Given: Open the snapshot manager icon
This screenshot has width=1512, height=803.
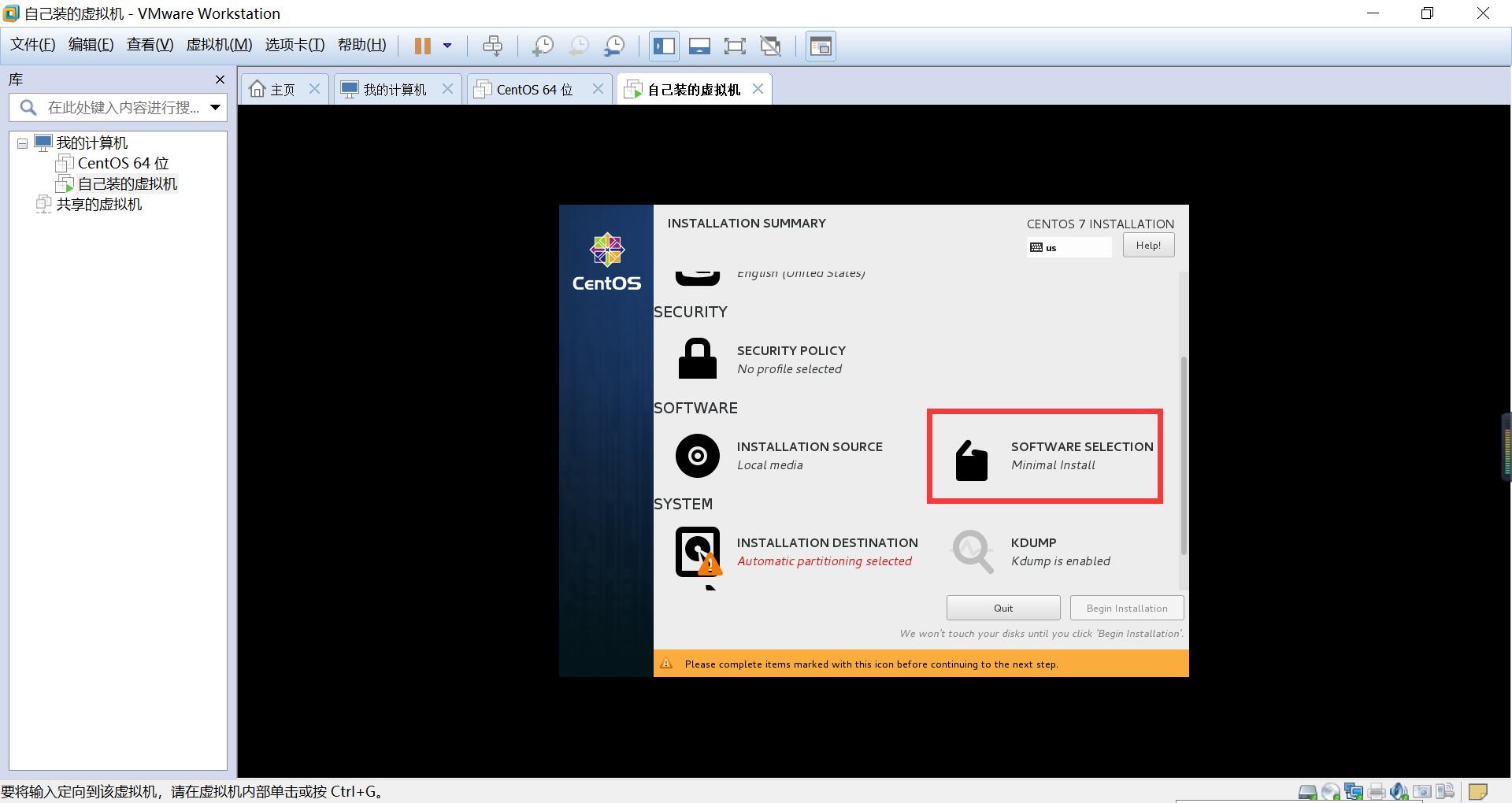Looking at the screenshot, I should click(614, 46).
